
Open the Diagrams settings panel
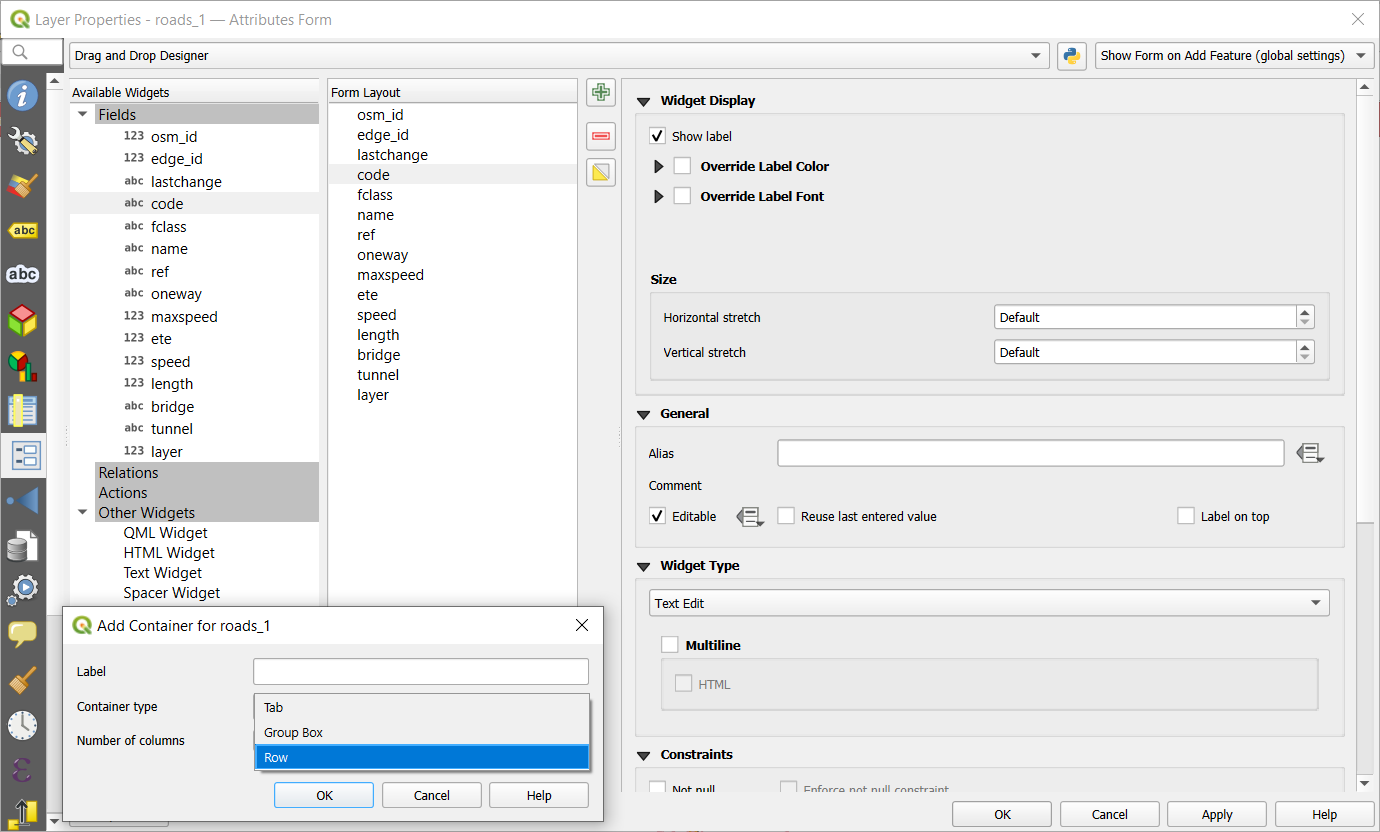(22, 364)
